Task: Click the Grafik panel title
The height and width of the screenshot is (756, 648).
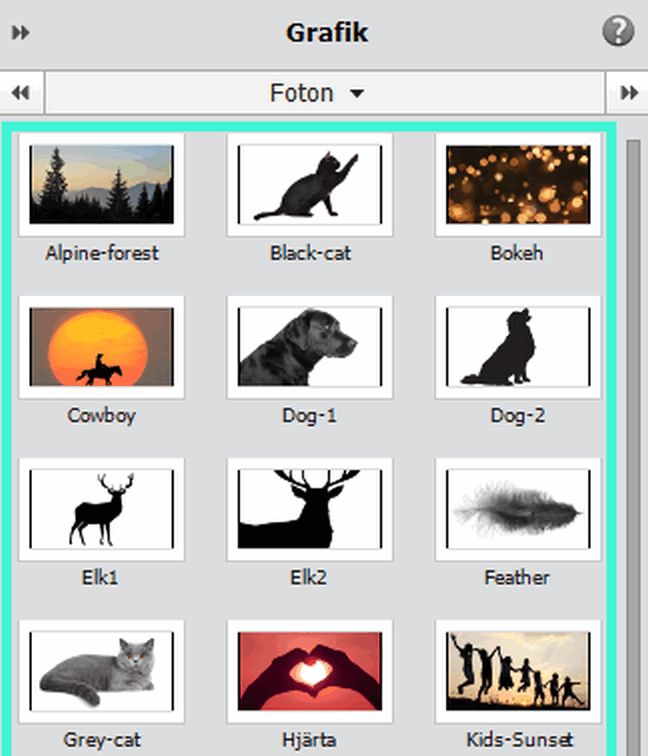Action: click(x=327, y=33)
